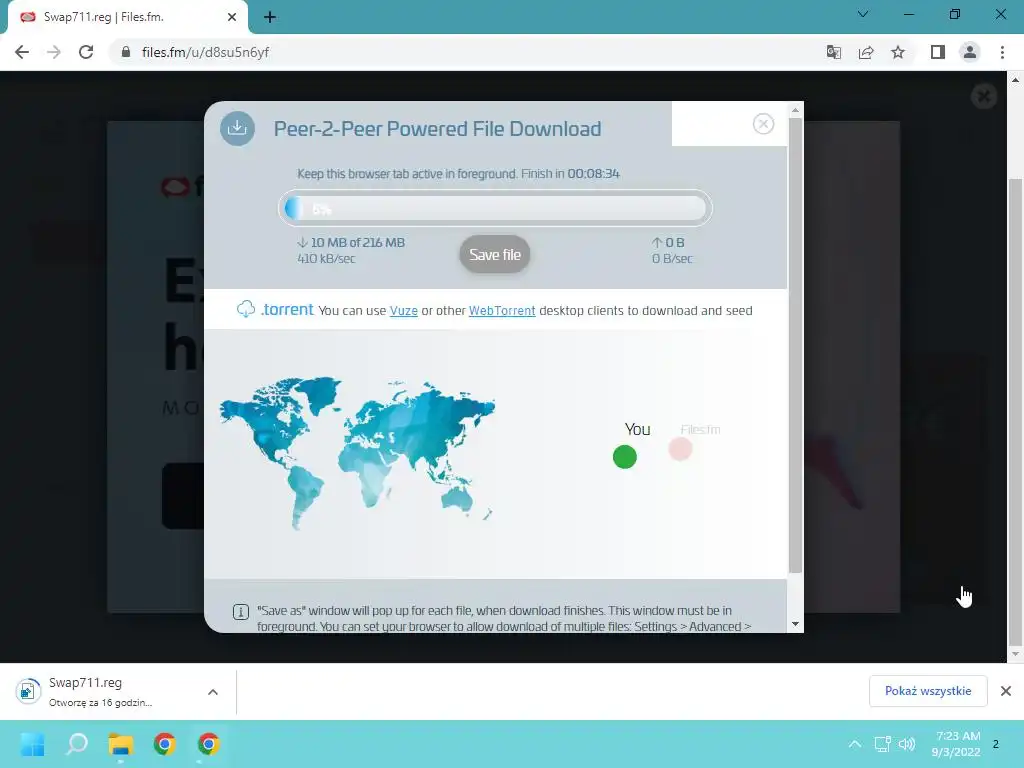
Task: Click the first Chrome taskbar icon
Action: point(165,744)
